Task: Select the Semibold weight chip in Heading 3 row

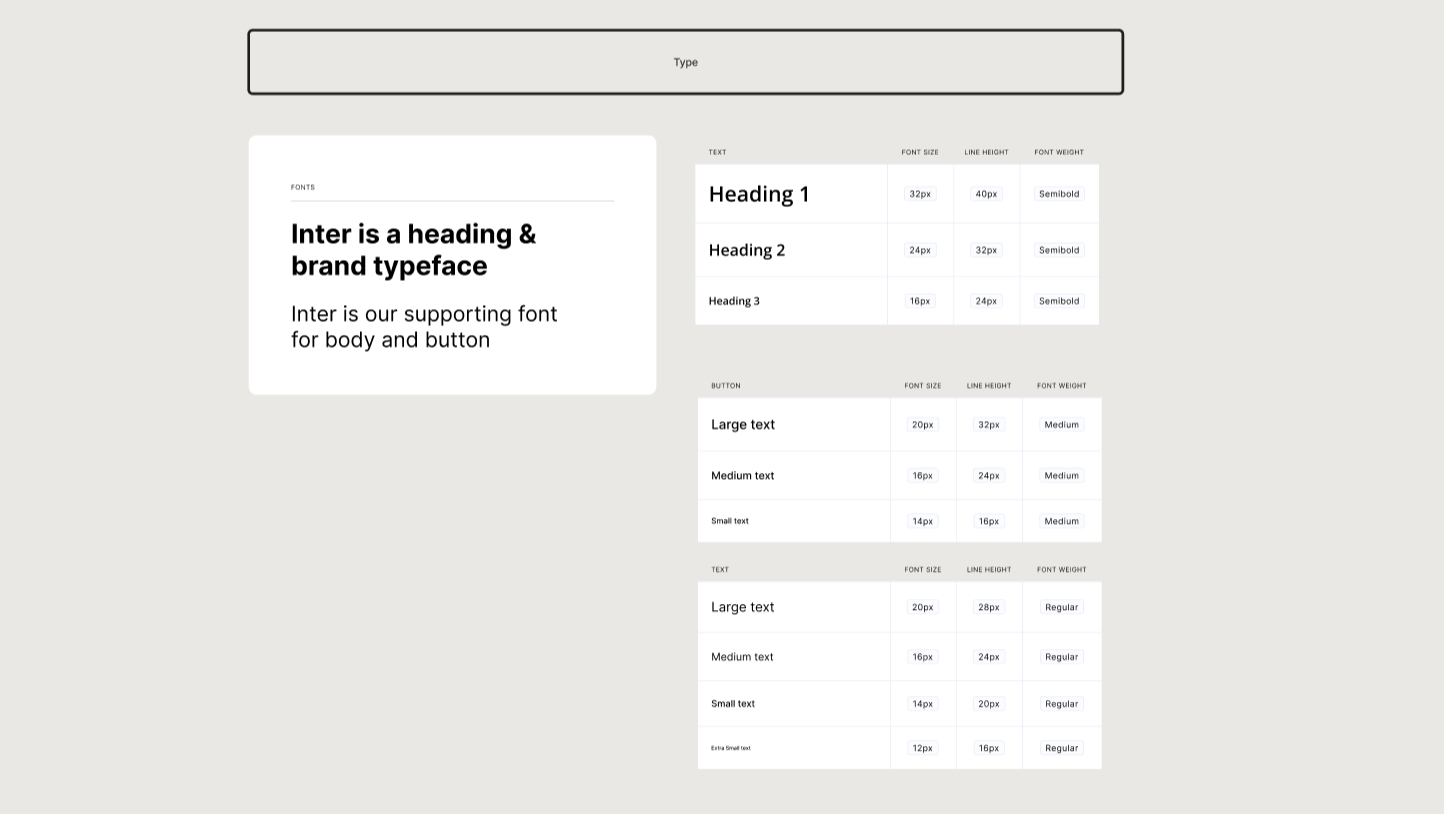Action: (x=1059, y=301)
